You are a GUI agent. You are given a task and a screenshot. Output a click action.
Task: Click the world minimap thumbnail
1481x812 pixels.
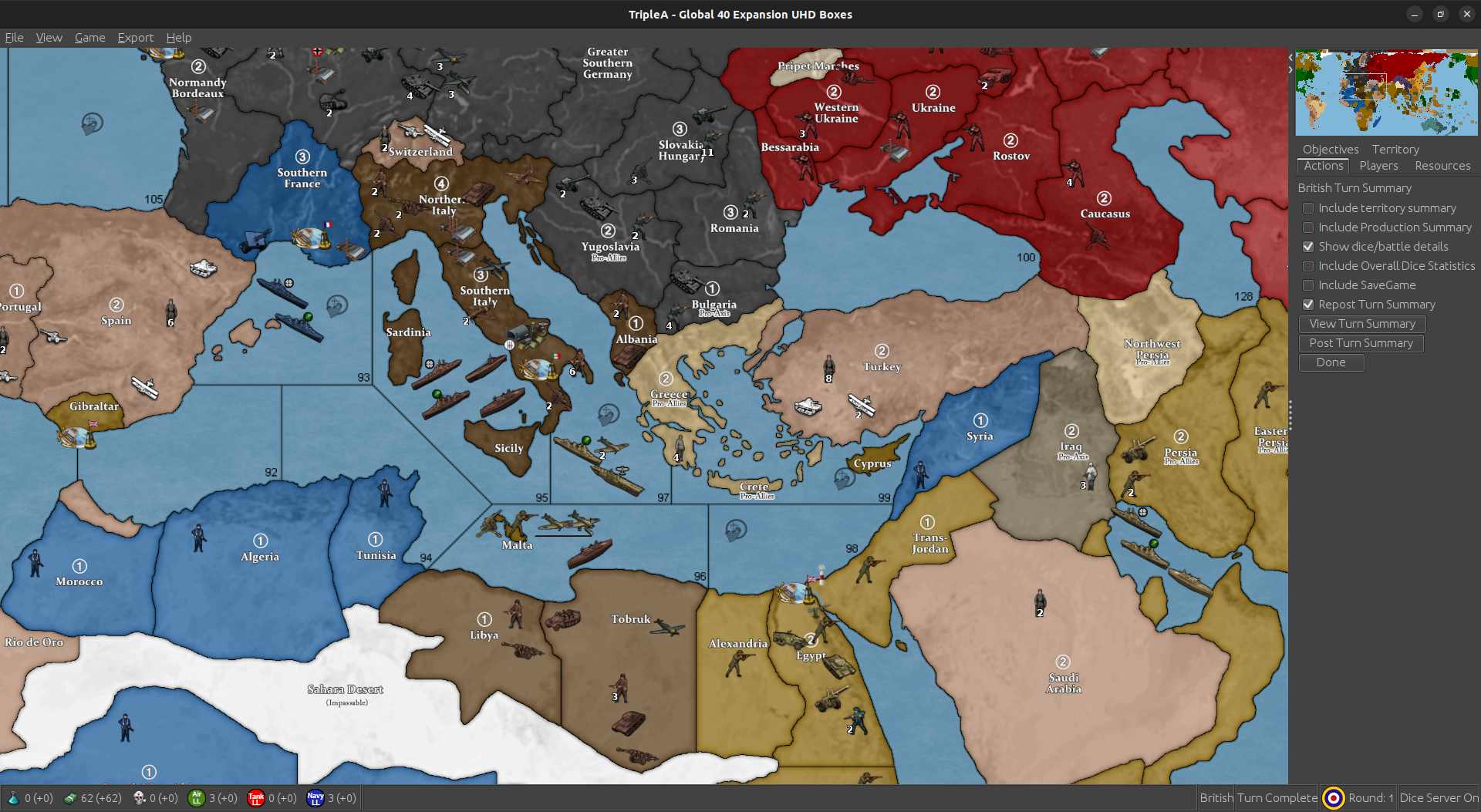pos(1386,93)
